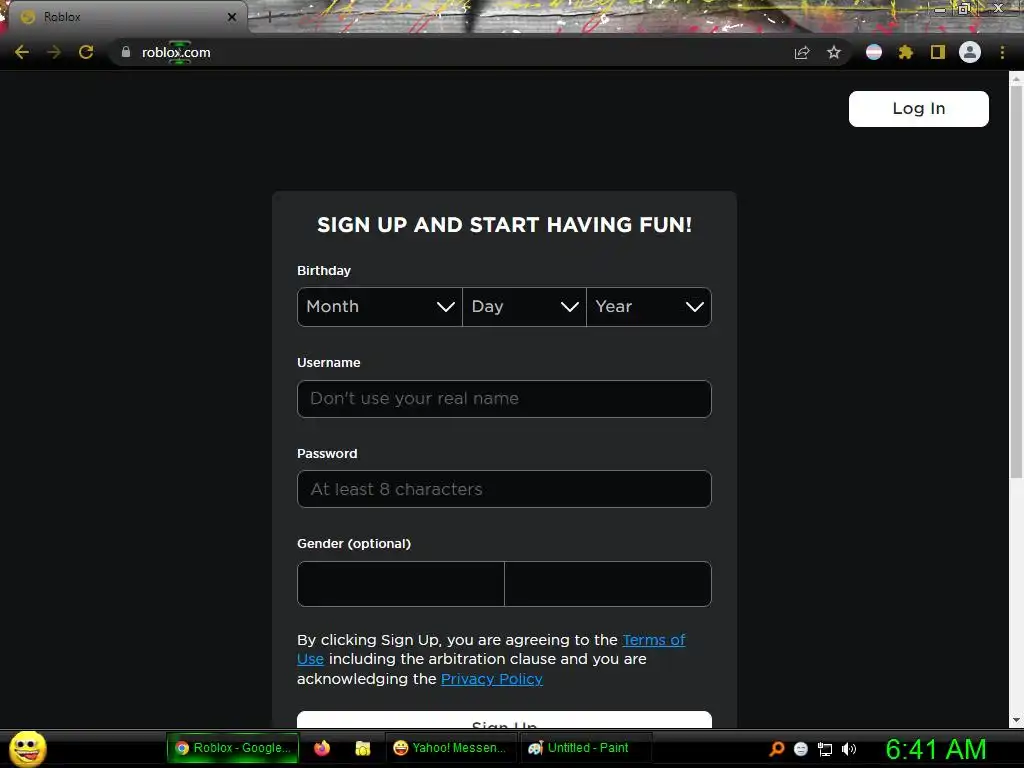Open the Day birthday dropdown
The height and width of the screenshot is (768, 1024).
point(524,307)
